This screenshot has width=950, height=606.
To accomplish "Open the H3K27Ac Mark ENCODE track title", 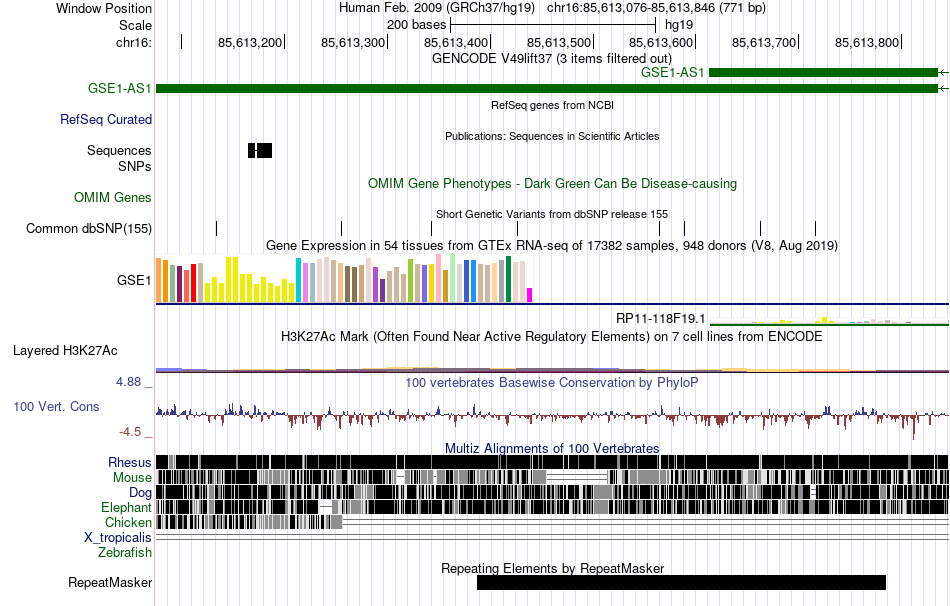I will [x=551, y=337].
